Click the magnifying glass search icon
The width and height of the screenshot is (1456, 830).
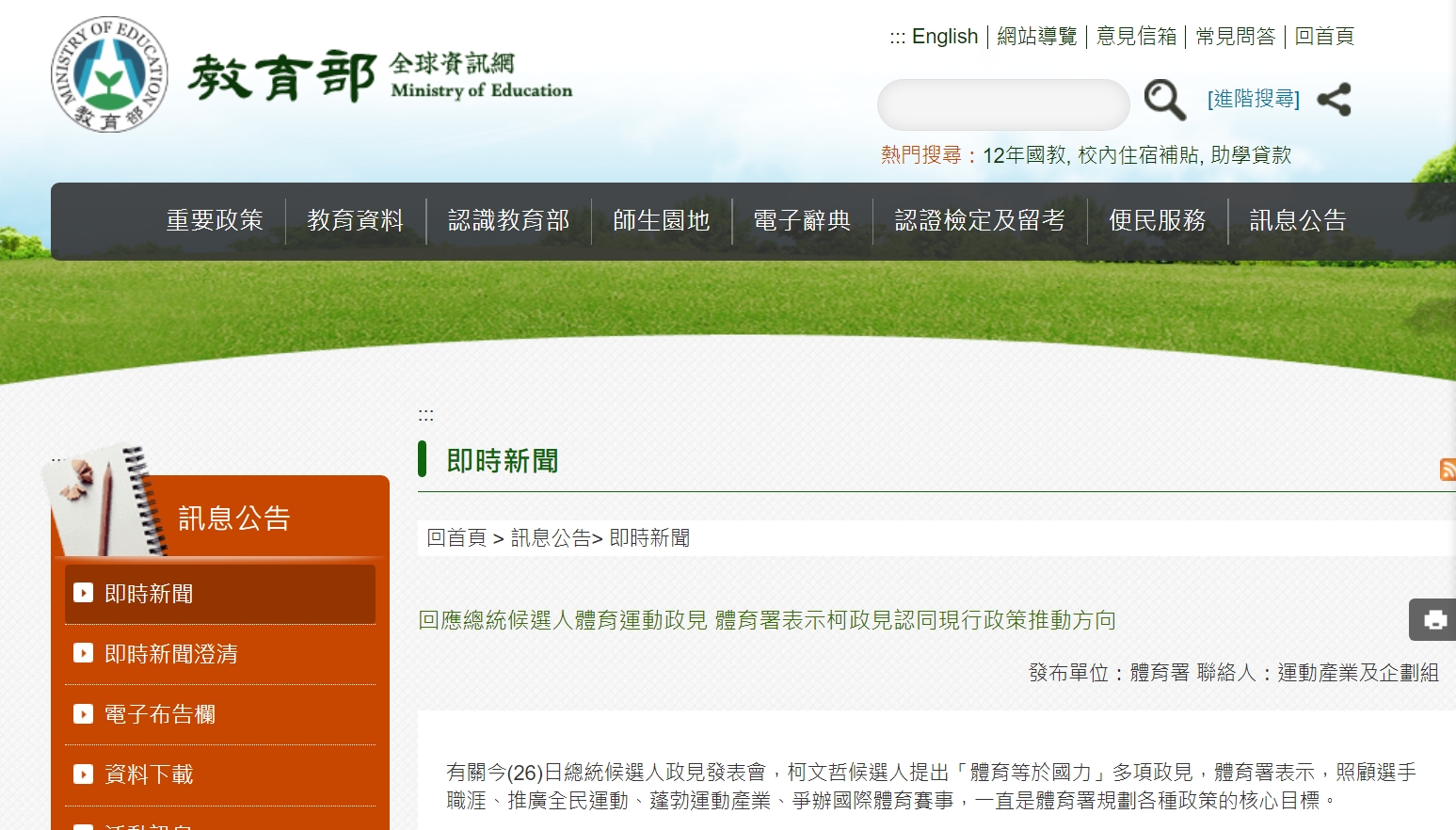pos(1164,100)
